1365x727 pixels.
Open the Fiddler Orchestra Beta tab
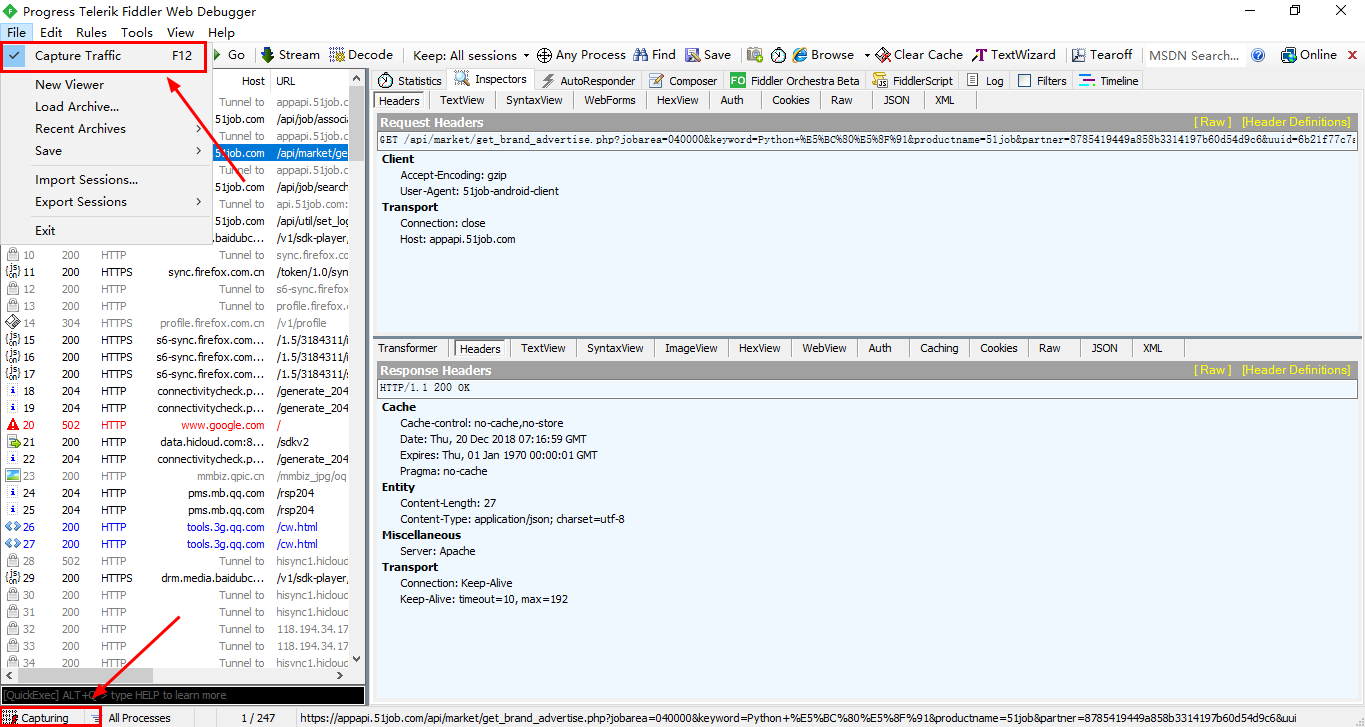[795, 81]
